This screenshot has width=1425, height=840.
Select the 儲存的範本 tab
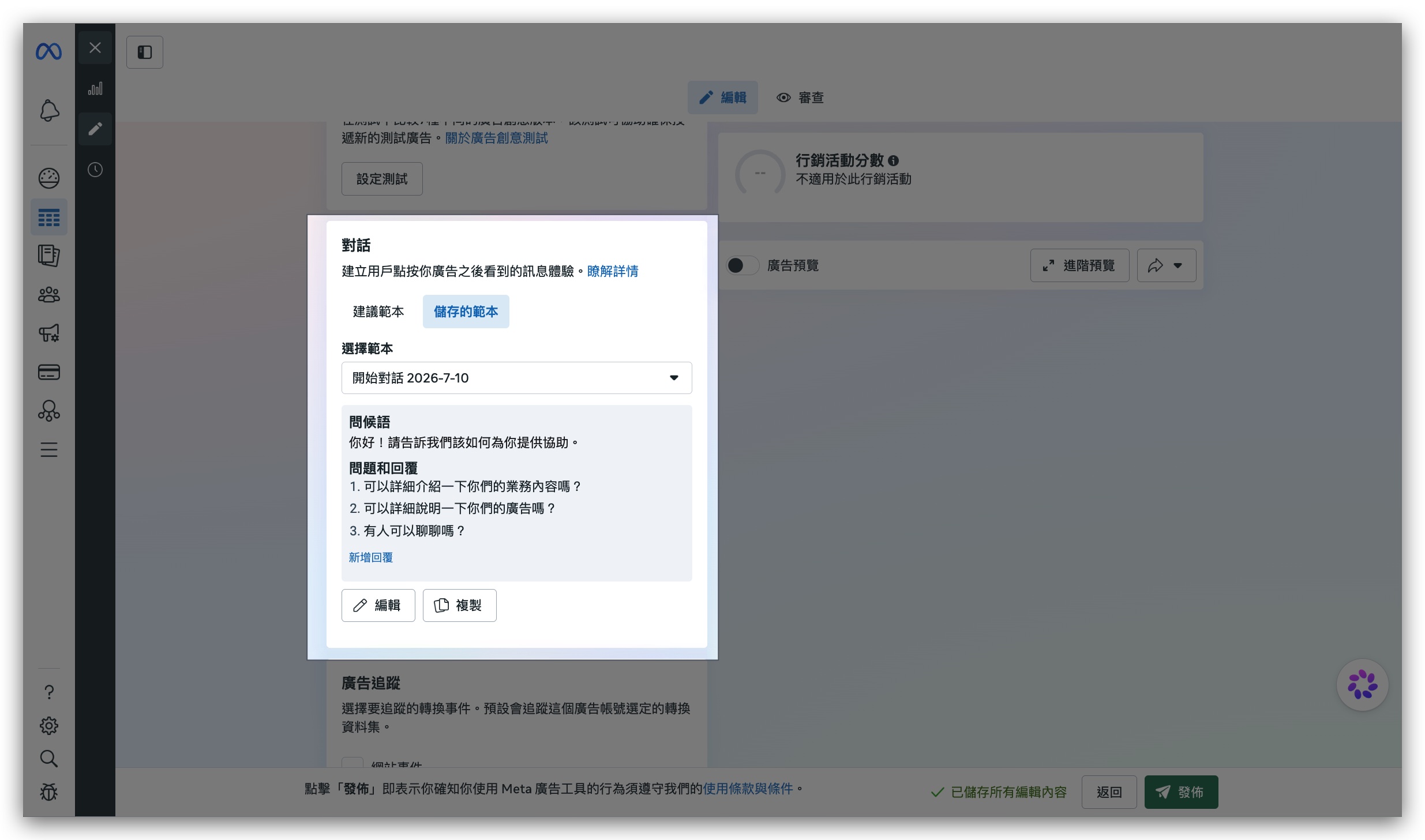[466, 312]
